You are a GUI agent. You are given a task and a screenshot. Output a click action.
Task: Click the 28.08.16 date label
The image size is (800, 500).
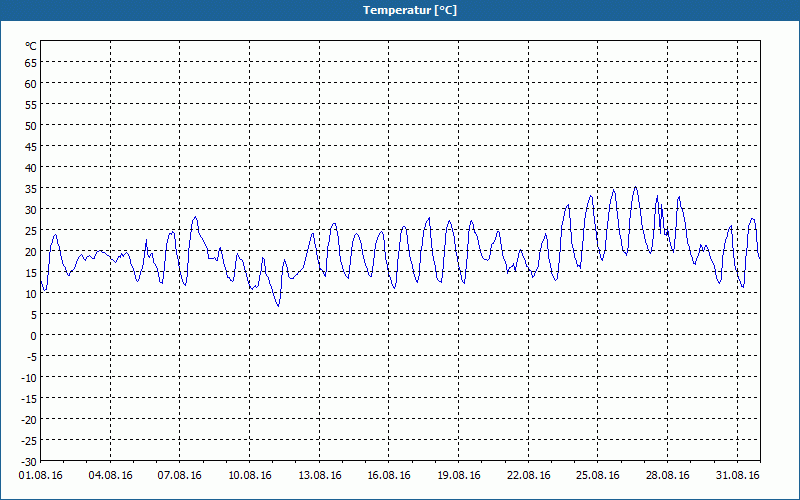point(667,476)
